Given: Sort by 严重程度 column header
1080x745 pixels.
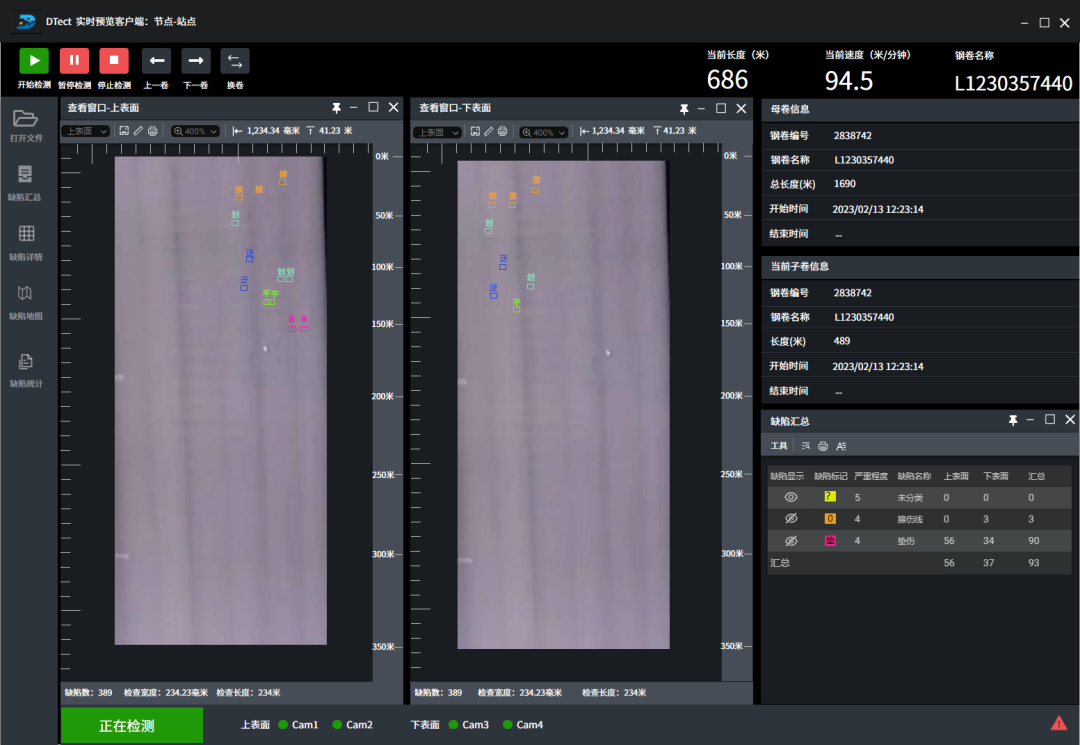Looking at the screenshot, I should pos(871,476).
